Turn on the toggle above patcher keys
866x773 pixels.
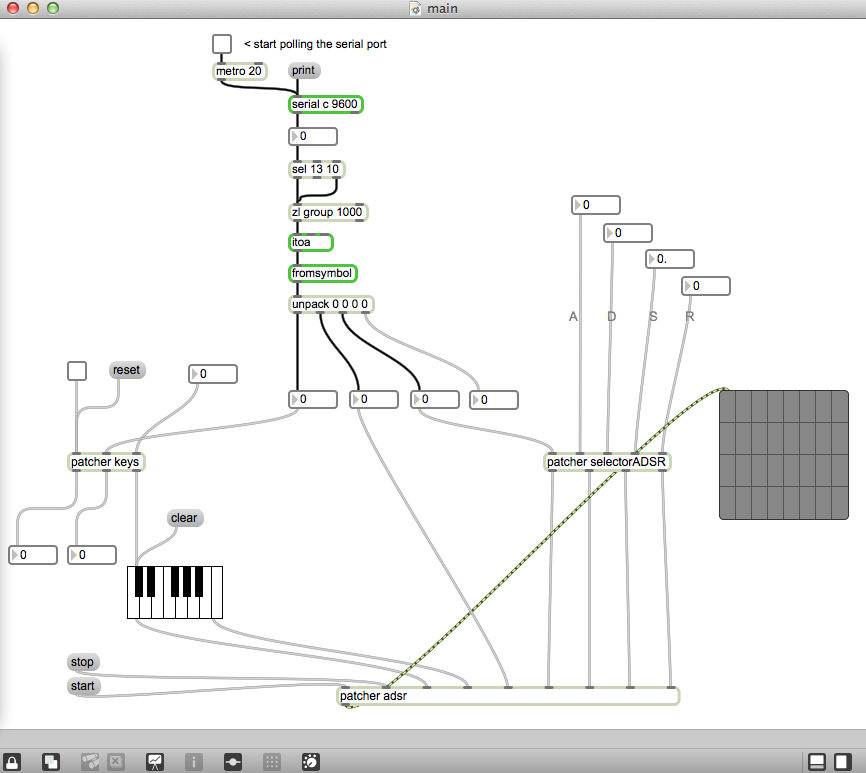(77, 371)
